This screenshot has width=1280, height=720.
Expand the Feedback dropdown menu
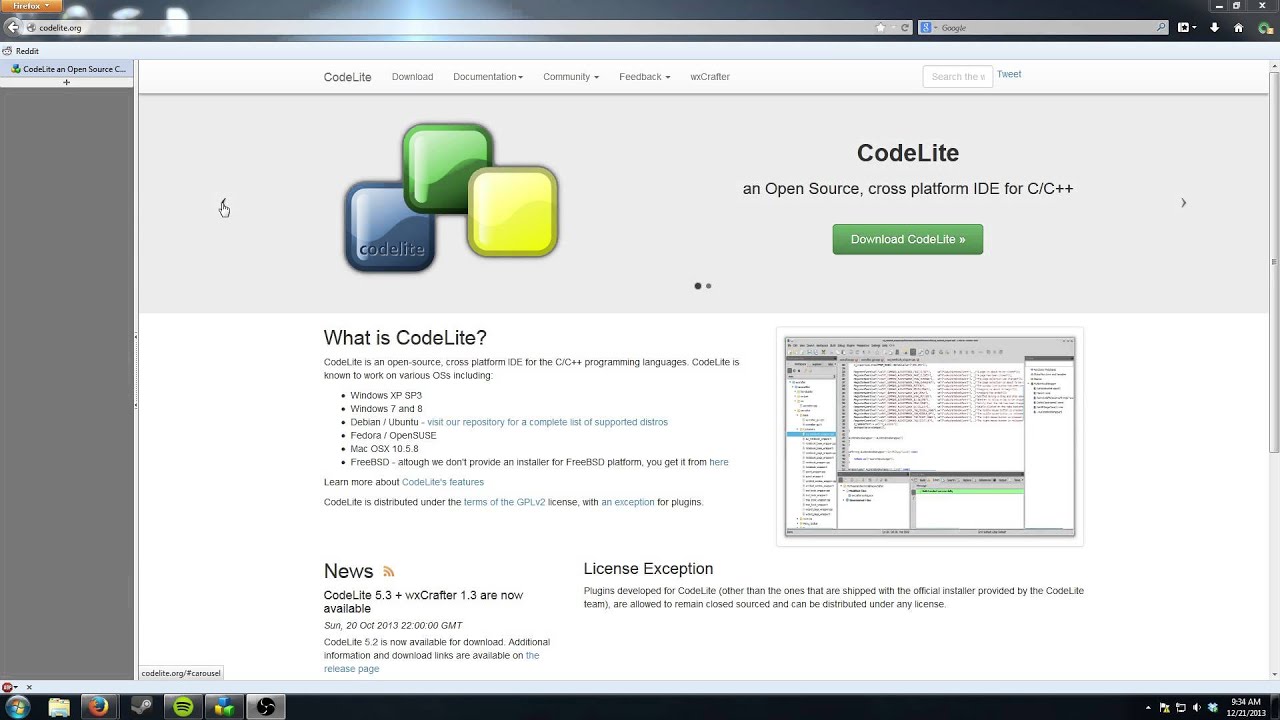644,77
